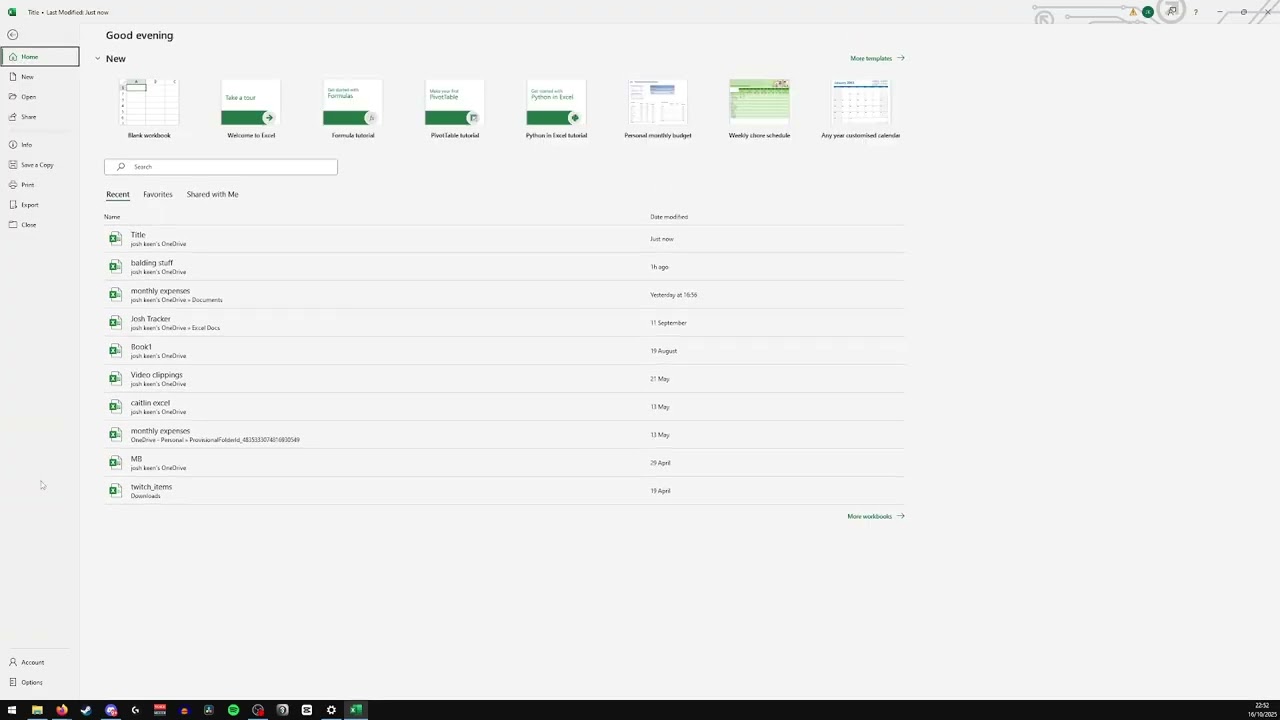
Task: Sort by Date modified column header
Action: point(669,217)
